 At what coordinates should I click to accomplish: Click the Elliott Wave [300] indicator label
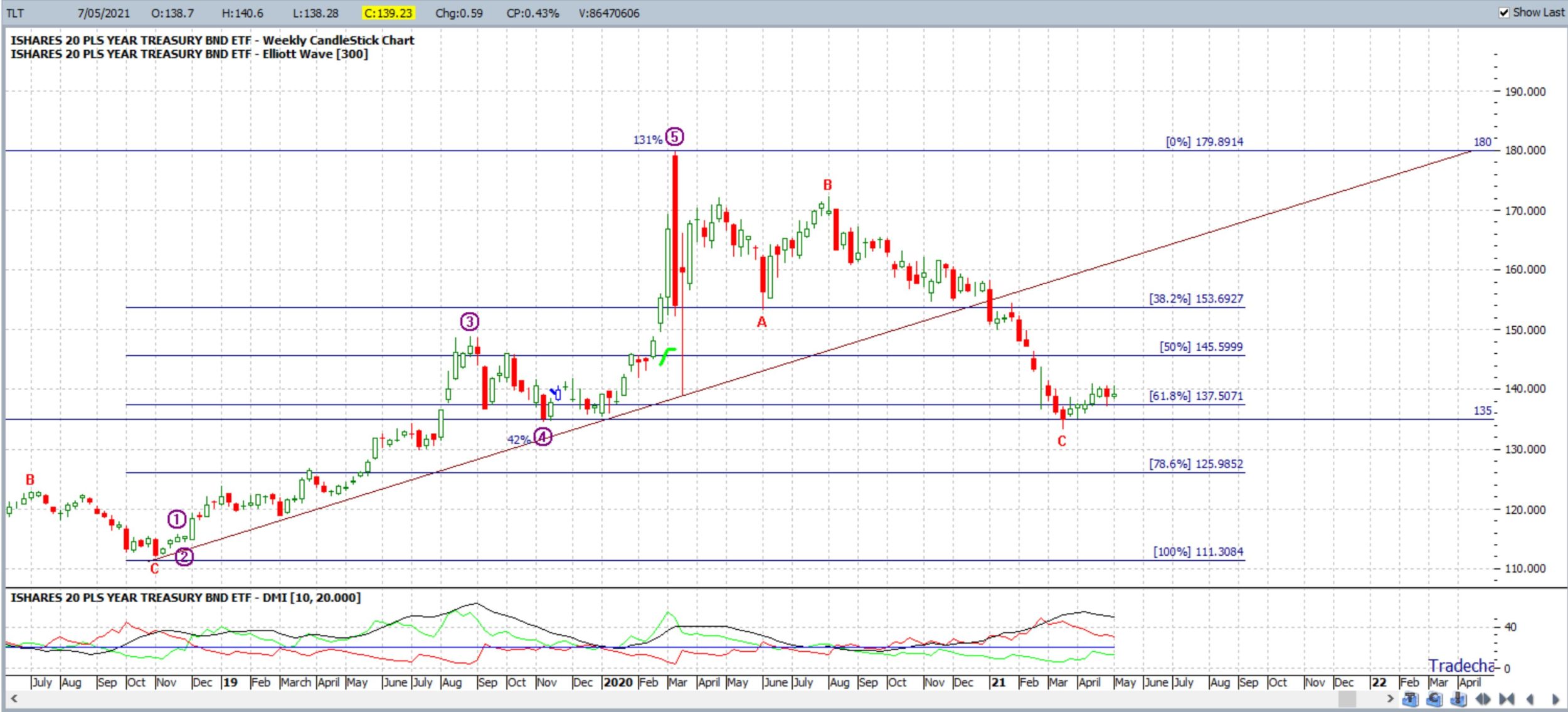(315, 54)
